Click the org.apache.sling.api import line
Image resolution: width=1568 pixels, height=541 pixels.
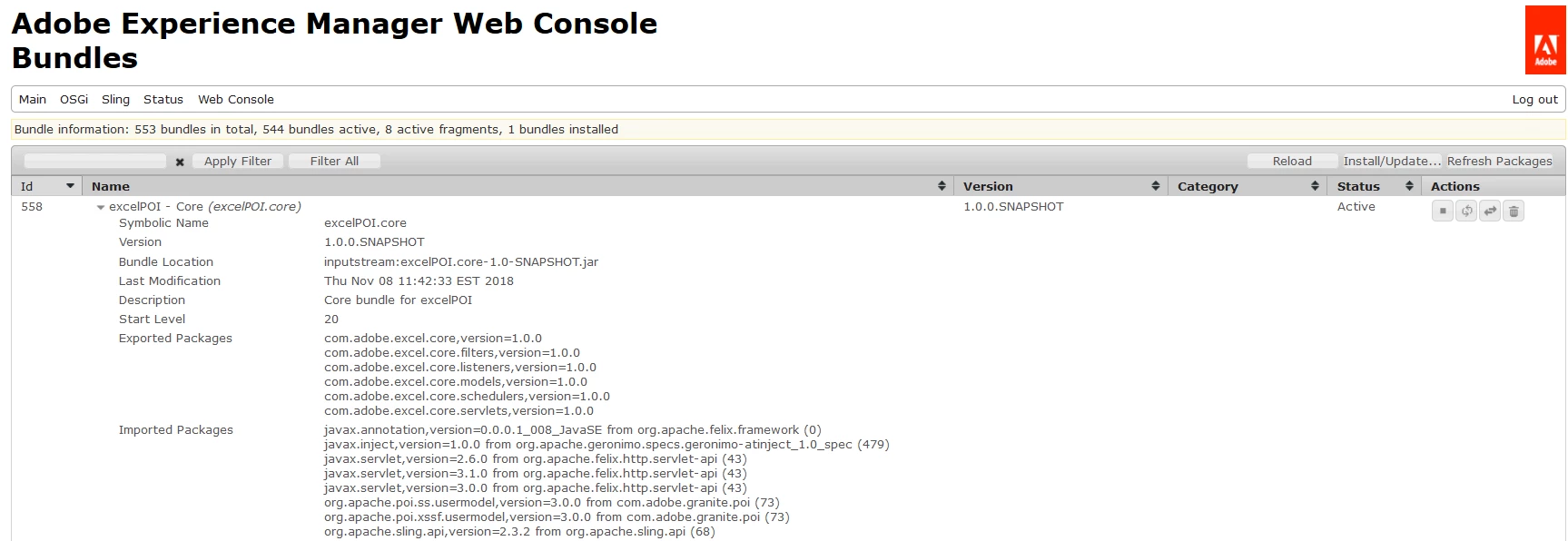click(519, 532)
